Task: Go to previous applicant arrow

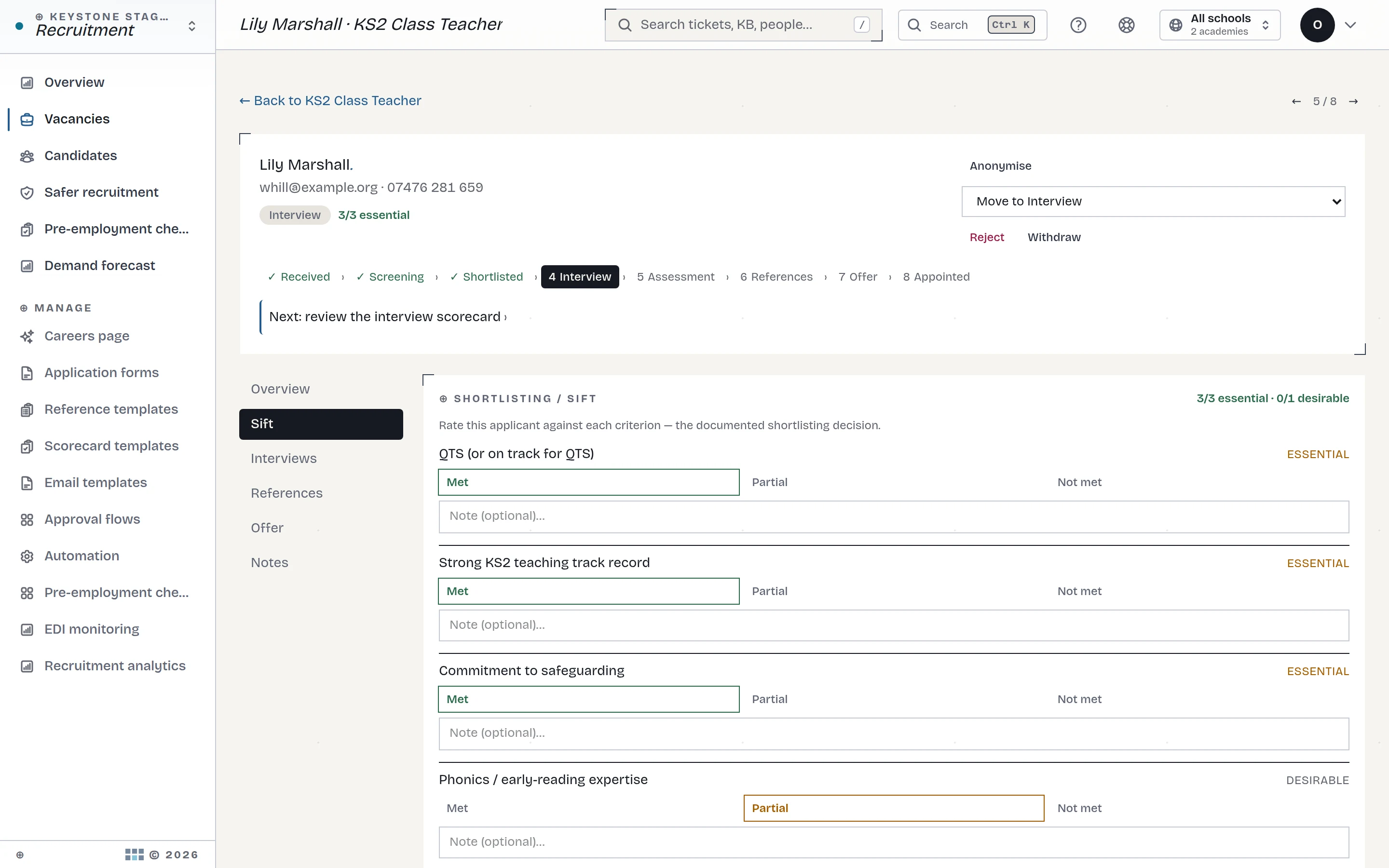Action: point(1296,102)
